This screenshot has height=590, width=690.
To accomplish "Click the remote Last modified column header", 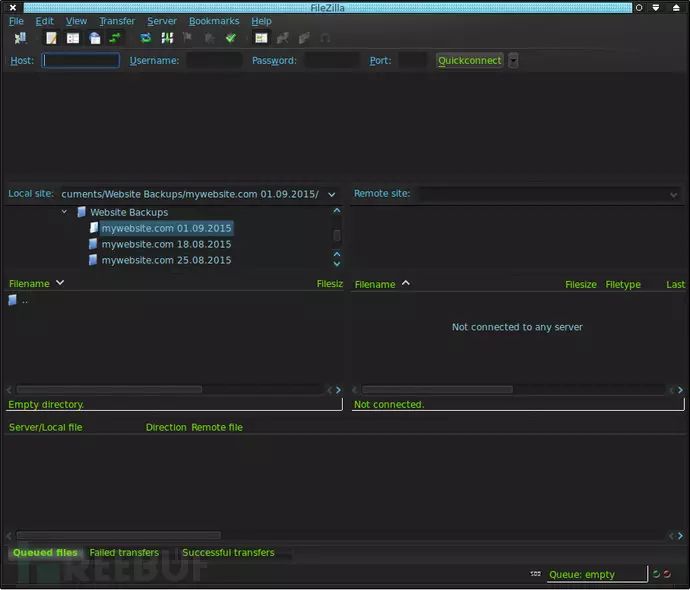I will pos(675,285).
